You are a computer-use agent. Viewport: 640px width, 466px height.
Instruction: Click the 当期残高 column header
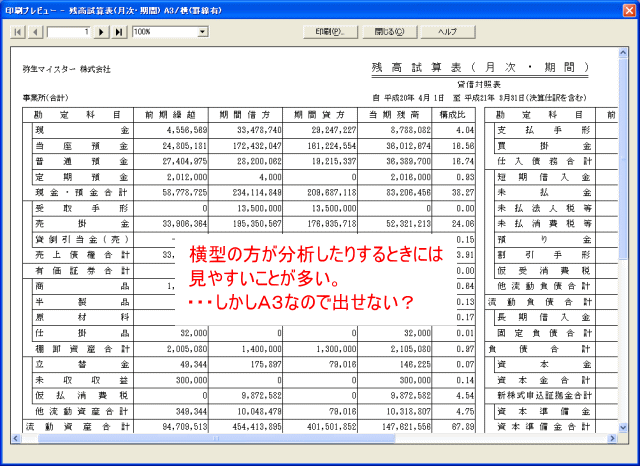coord(394,115)
